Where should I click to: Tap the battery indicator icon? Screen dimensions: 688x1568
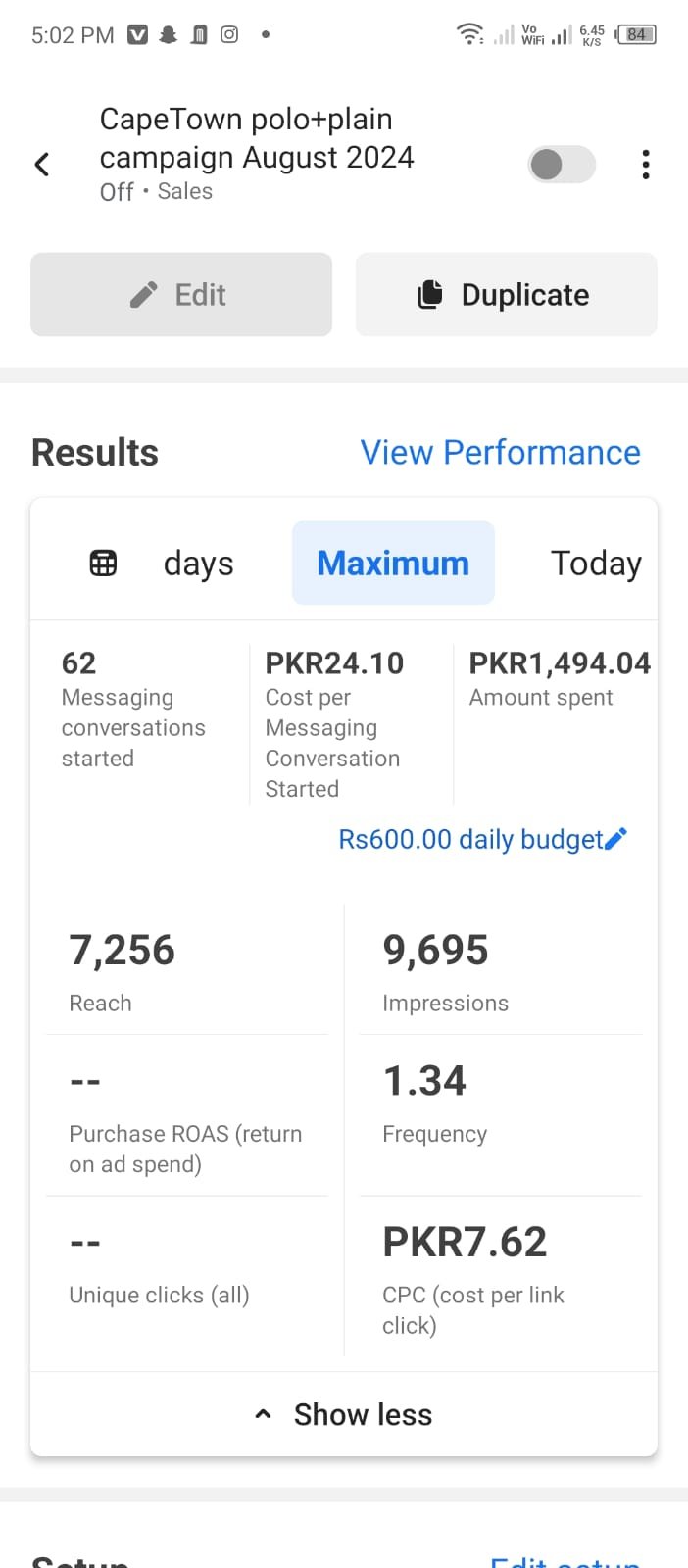(x=636, y=35)
